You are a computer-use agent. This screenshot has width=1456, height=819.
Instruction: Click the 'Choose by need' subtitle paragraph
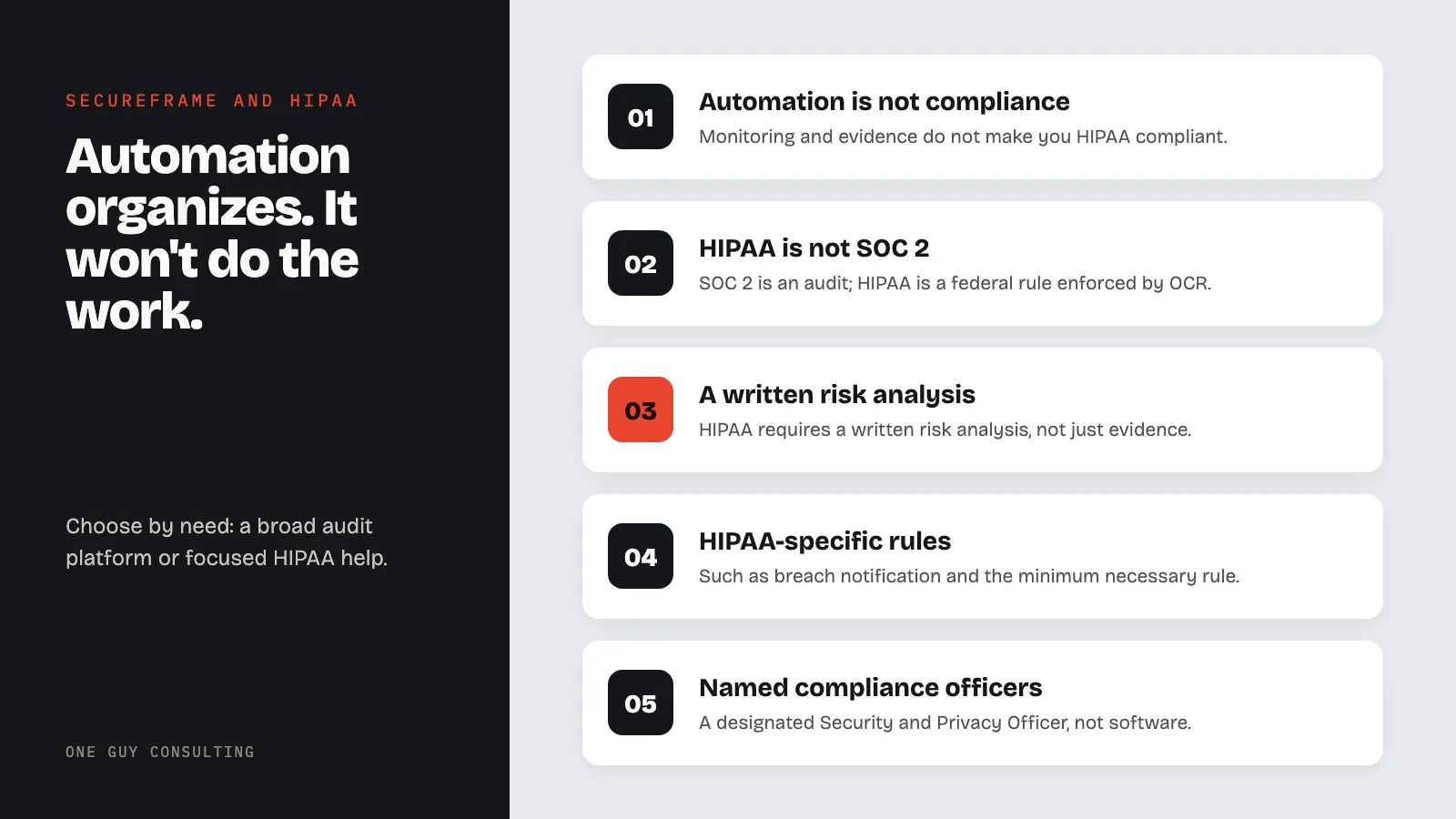(x=227, y=541)
